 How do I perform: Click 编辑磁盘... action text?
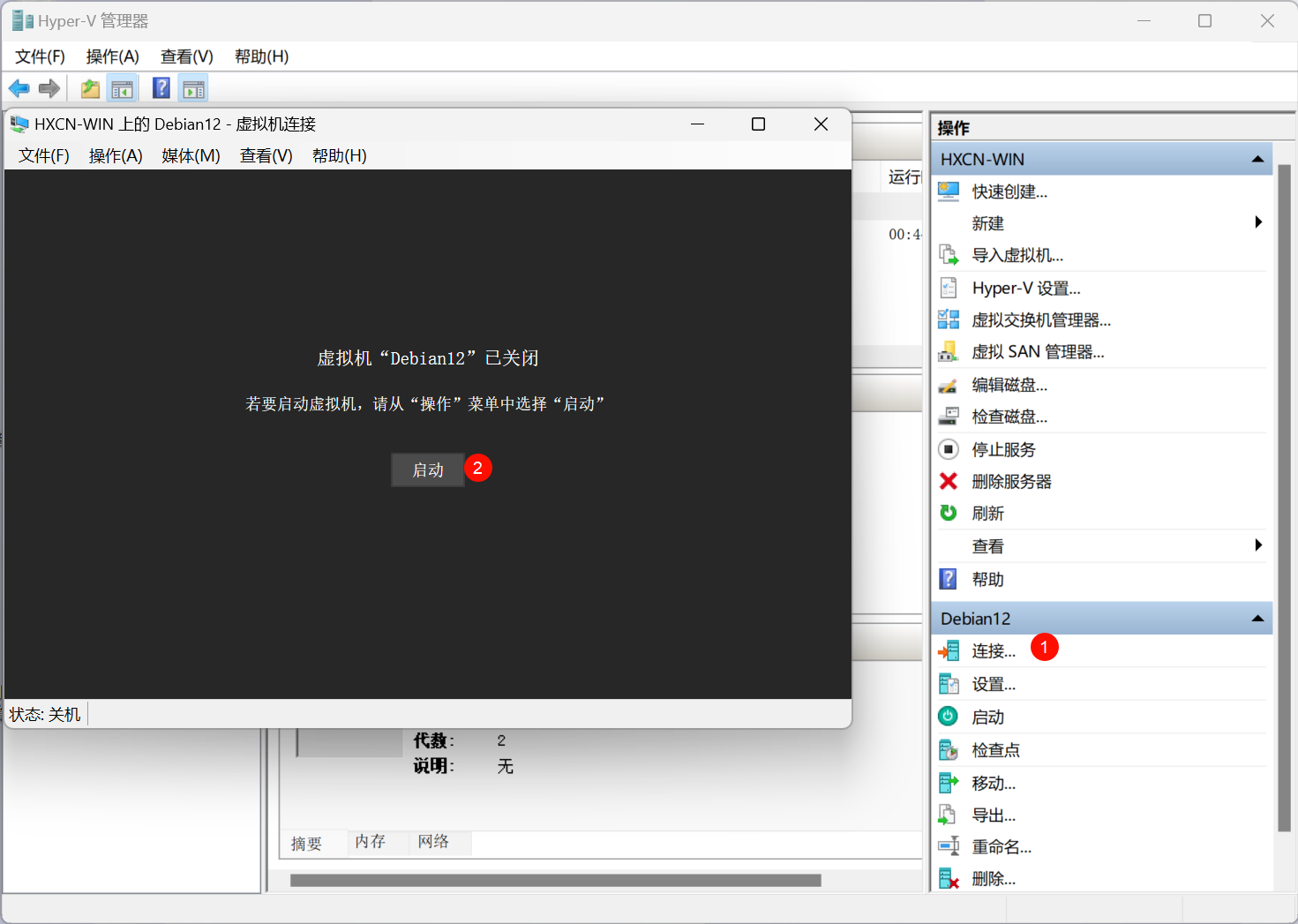1009,385
